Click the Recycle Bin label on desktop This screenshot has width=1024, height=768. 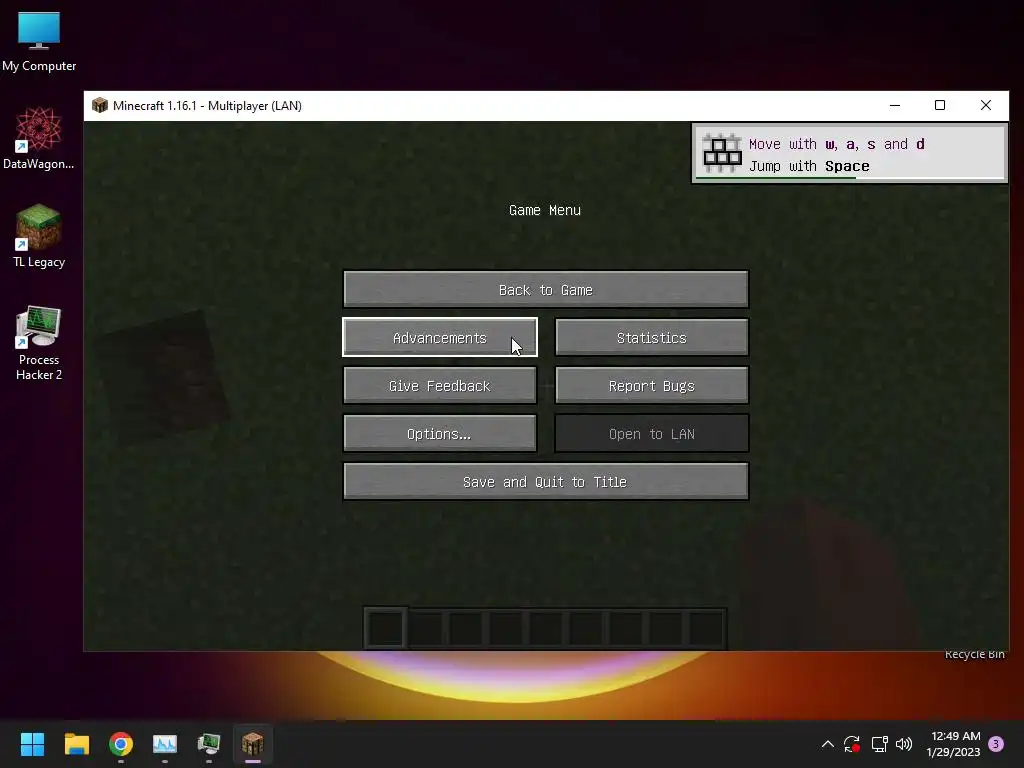[x=974, y=654]
